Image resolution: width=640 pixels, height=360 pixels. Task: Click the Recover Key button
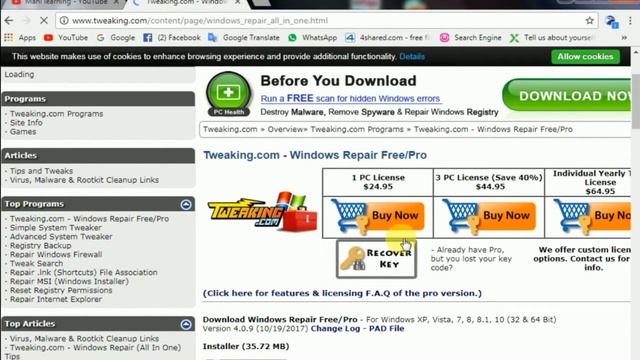tap(376, 259)
